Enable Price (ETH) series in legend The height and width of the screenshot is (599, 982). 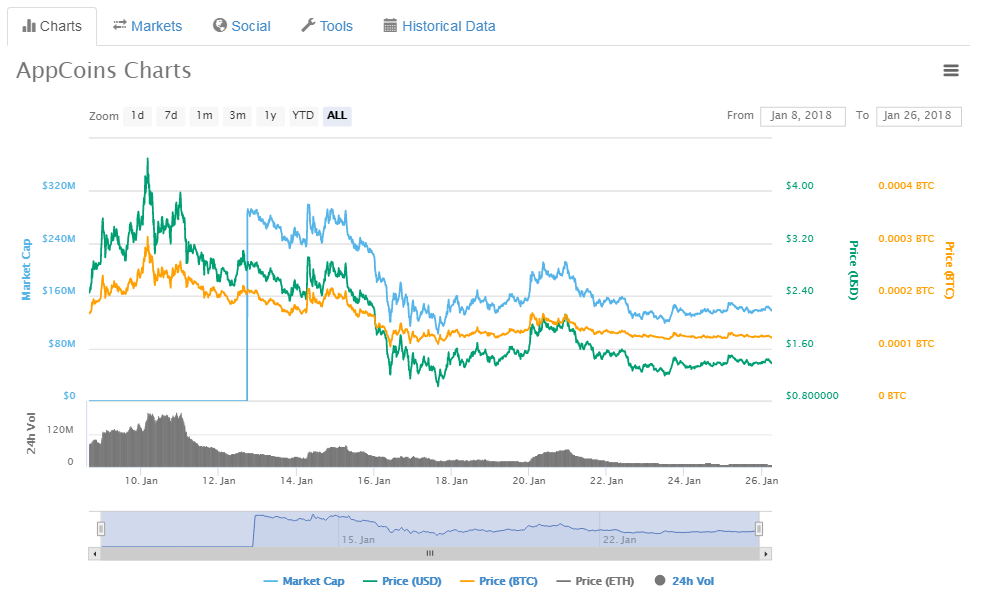point(595,581)
